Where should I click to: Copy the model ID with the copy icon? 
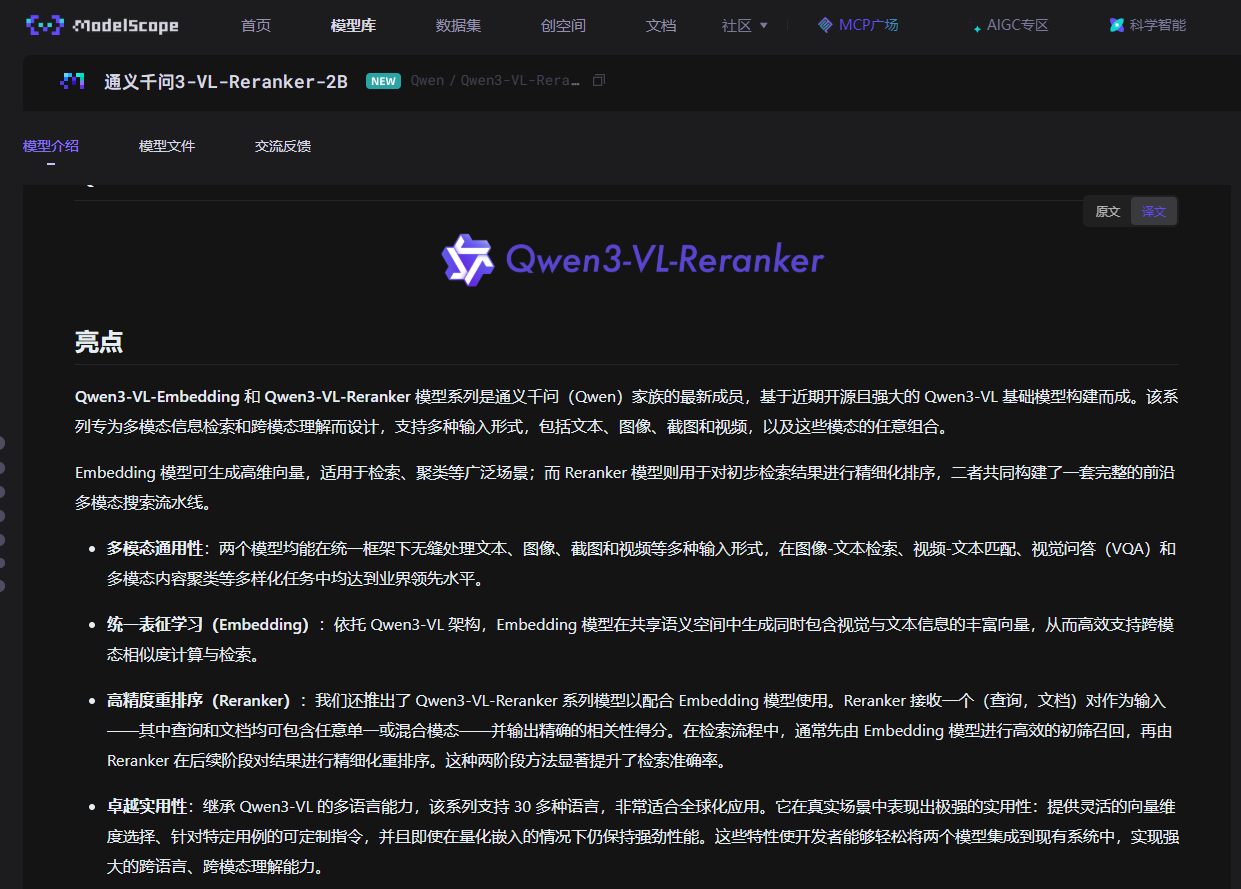click(599, 80)
